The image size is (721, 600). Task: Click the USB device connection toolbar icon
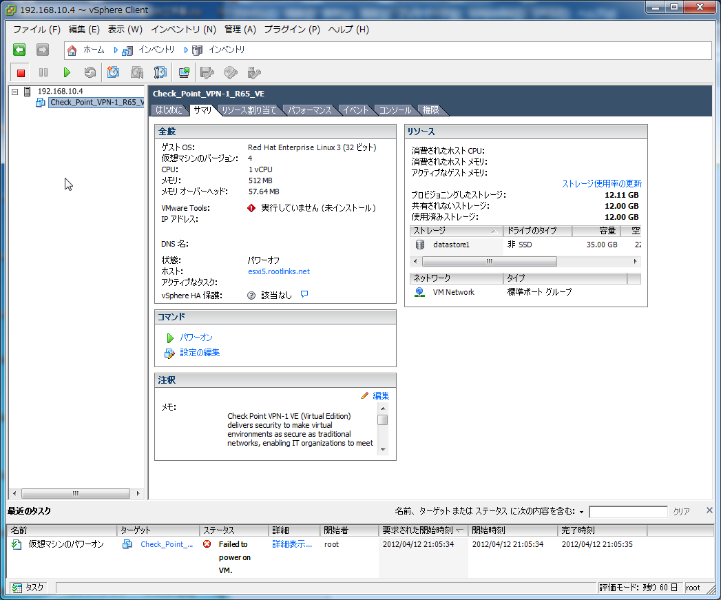pyautogui.click(x=254, y=73)
